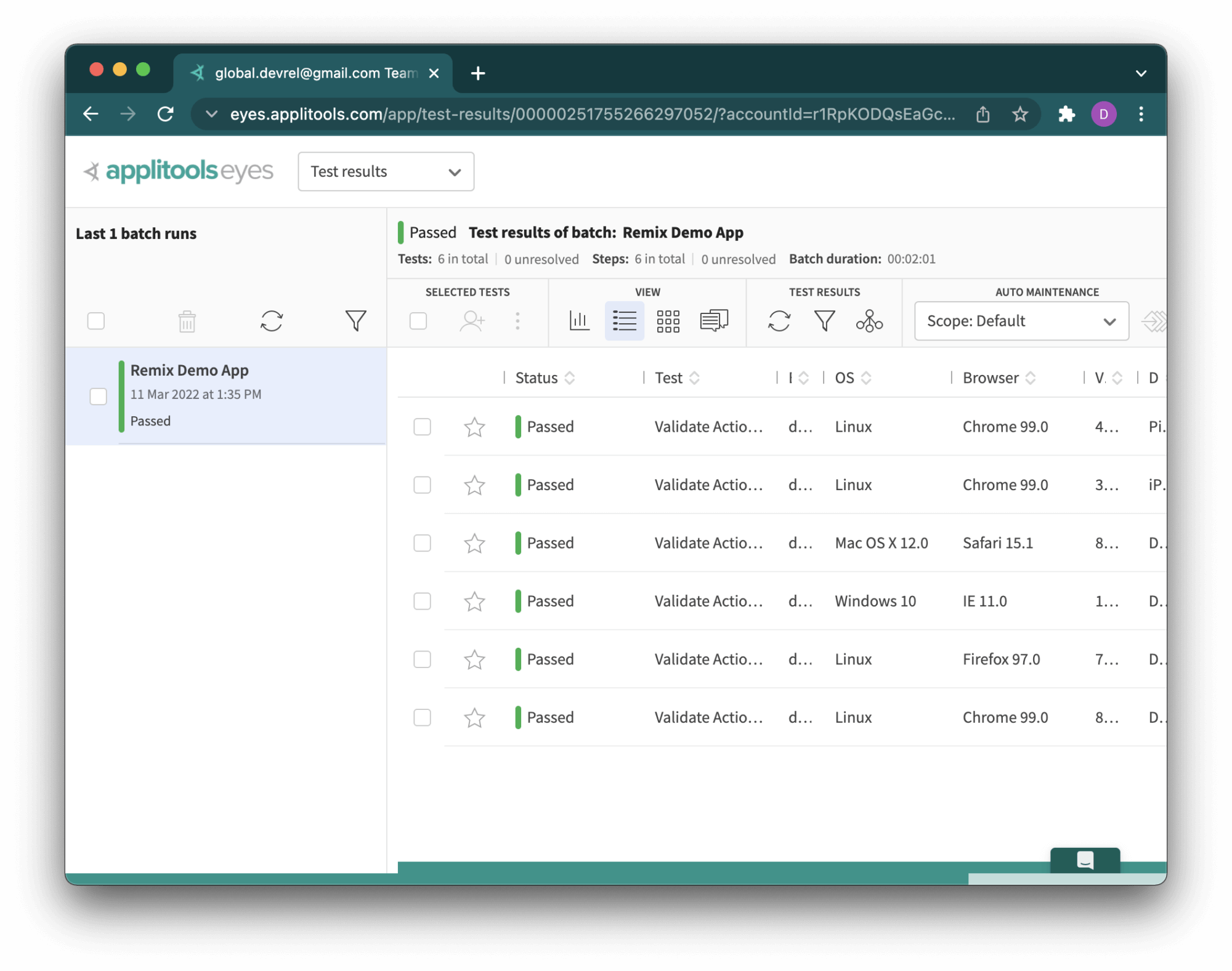
Task: Toggle the select-all tests checkbox
Action: coord(418,321)
